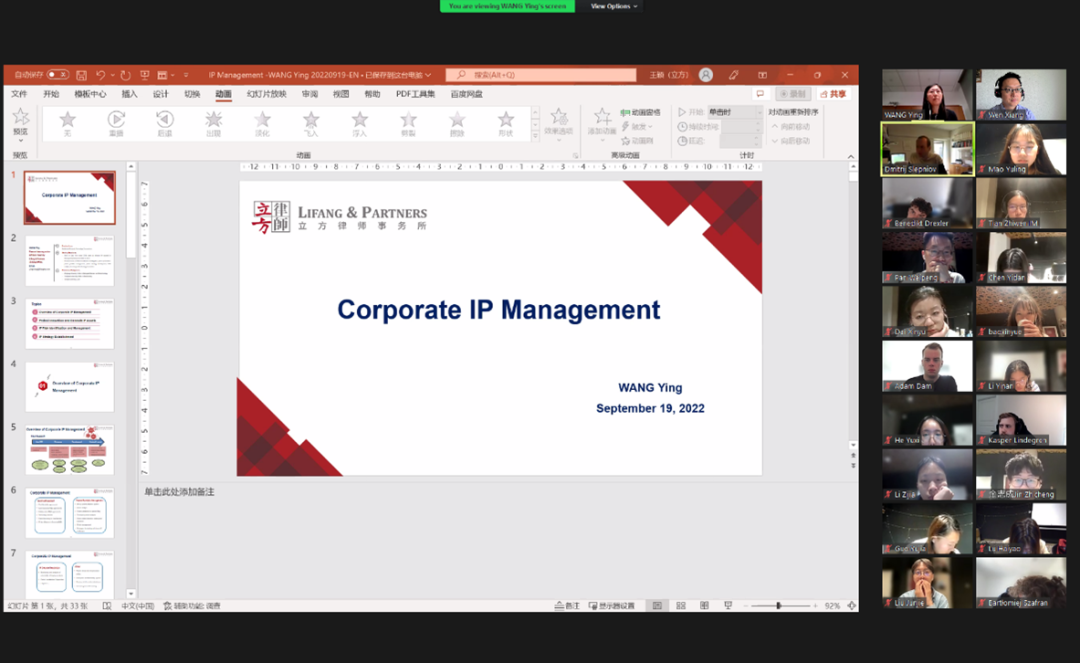The image size is (1080, 663).
Task: Click the Undo arrow icon
Action: (x=100, y=75)
